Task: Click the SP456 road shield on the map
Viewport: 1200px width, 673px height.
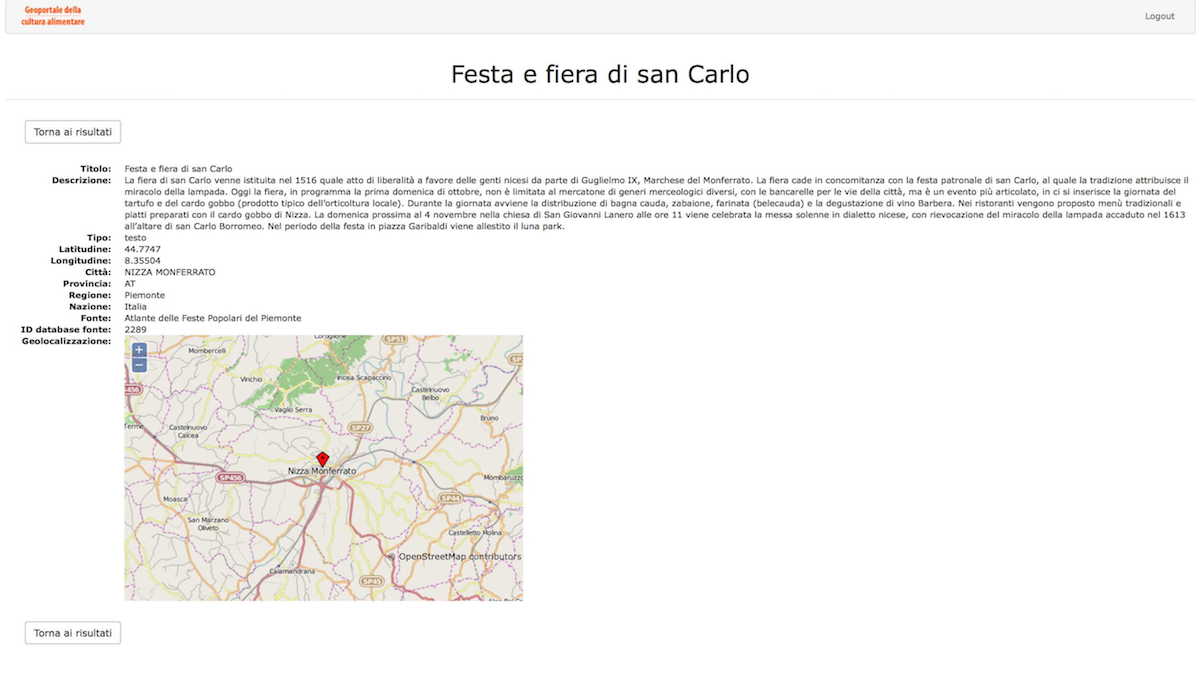Action: (x=230, y=478)
